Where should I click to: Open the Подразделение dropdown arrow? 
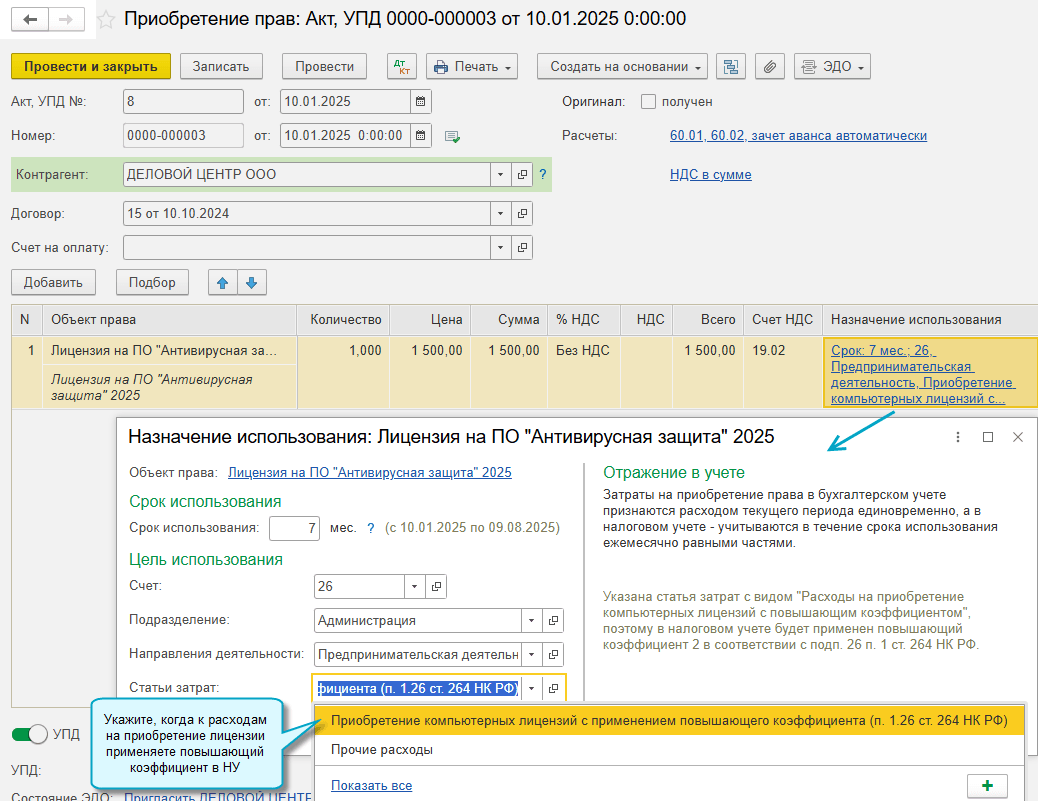click(531, 621)
